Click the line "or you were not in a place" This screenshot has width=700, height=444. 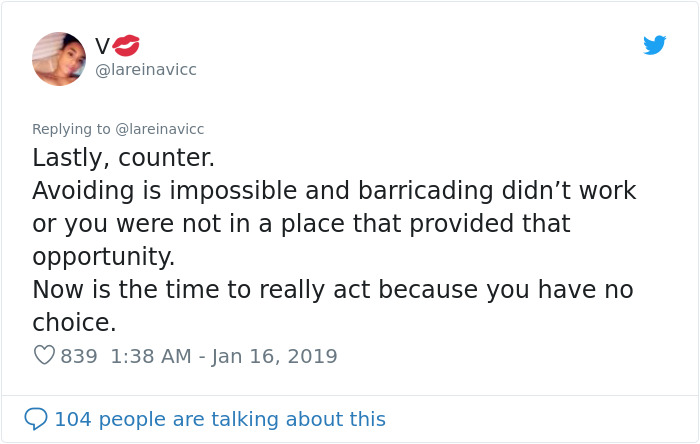300,224
